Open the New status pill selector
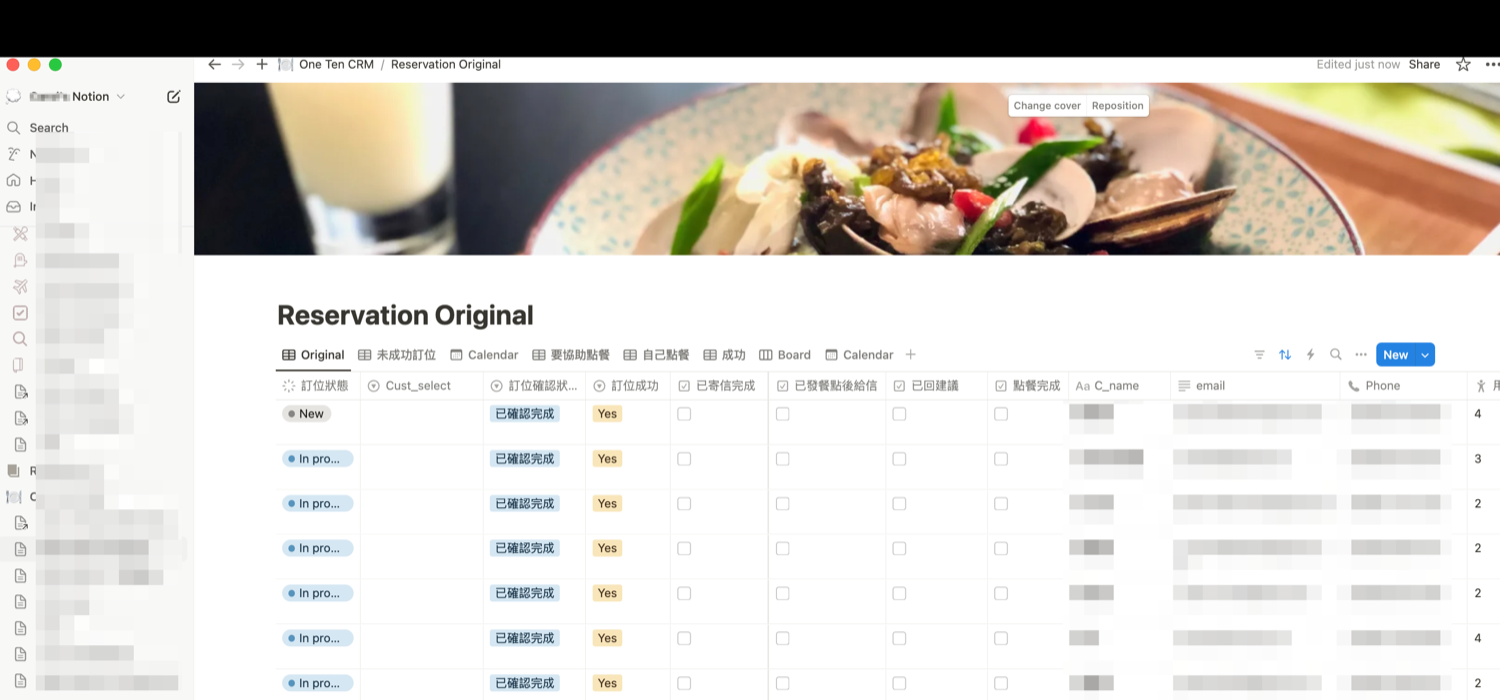 pos(306,414)
